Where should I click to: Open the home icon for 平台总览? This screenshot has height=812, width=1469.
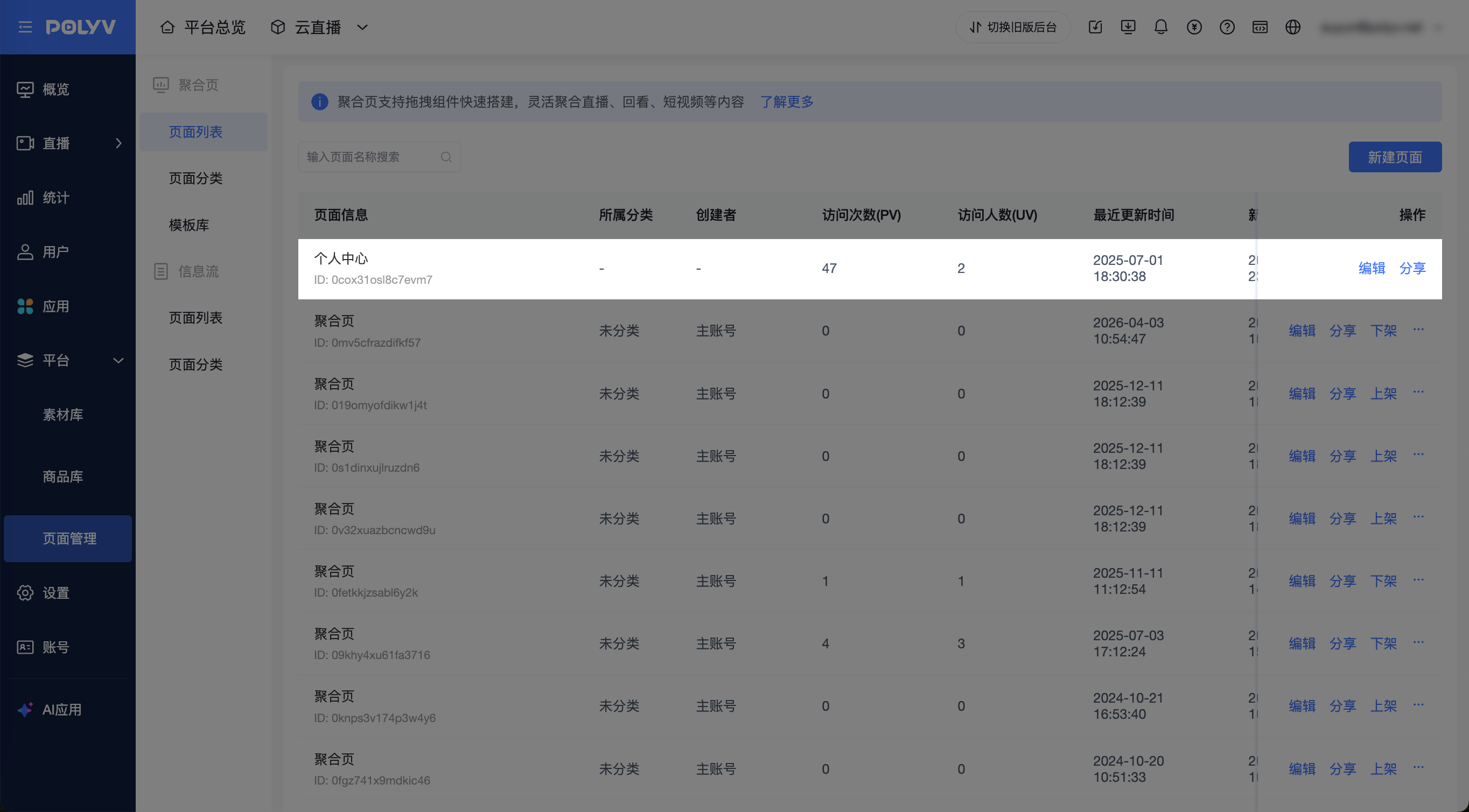tap(167, 27)
